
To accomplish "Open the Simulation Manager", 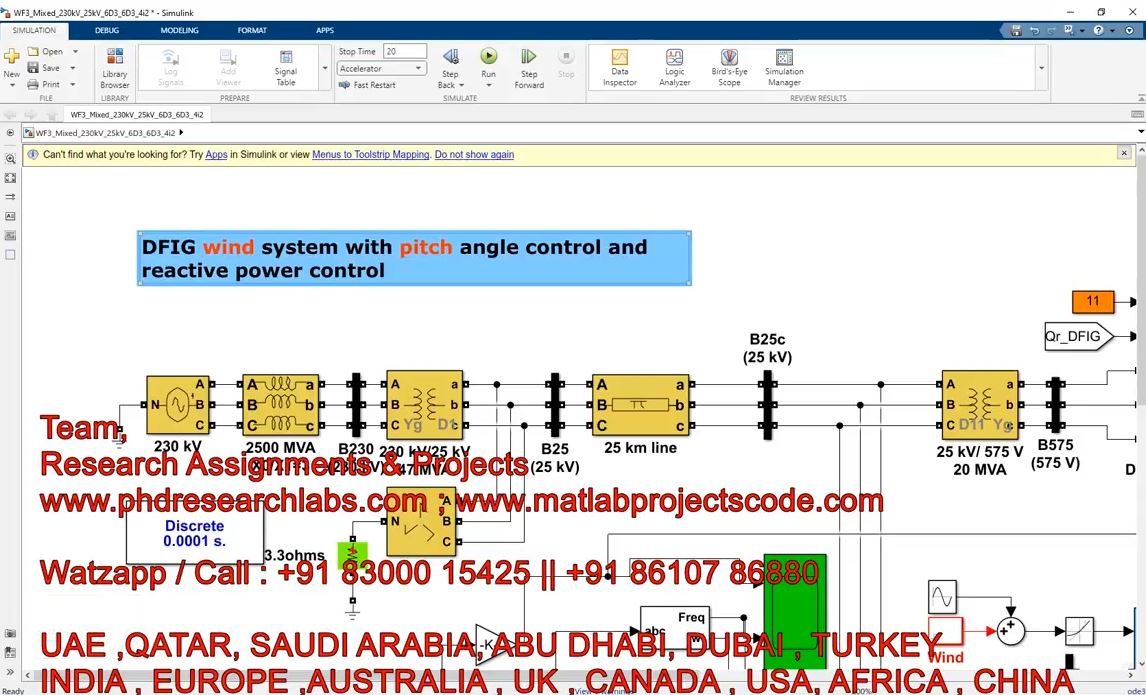I will (x=784, y=67).
